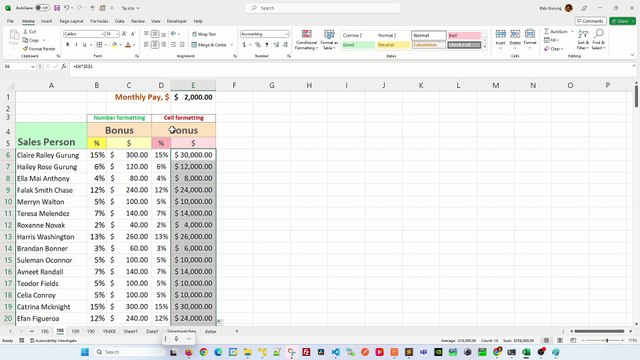Screen dimensions: 640x360
Task: Toggle Normal view in status bar
Action: click(x=547, y=340)
